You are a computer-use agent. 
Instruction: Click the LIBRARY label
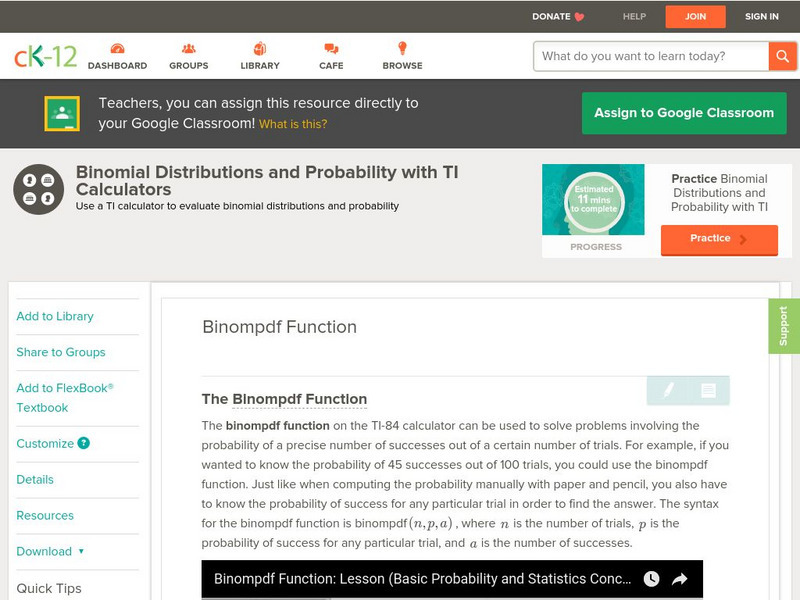coord(260,66)
